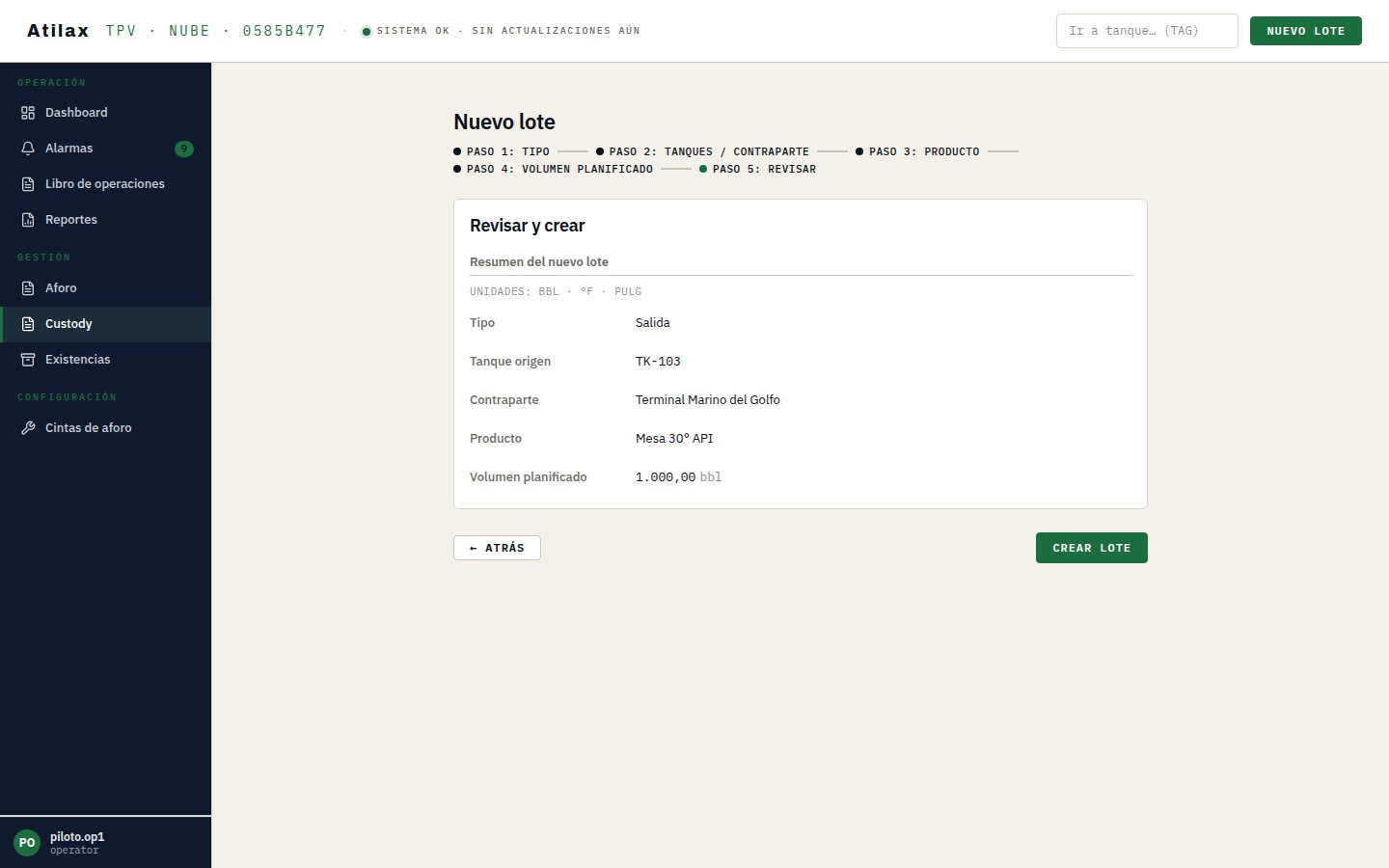This screenshot has height=868, width=1389.
Task: Select Existencias in the sidebar
Action: pos(106,360)
